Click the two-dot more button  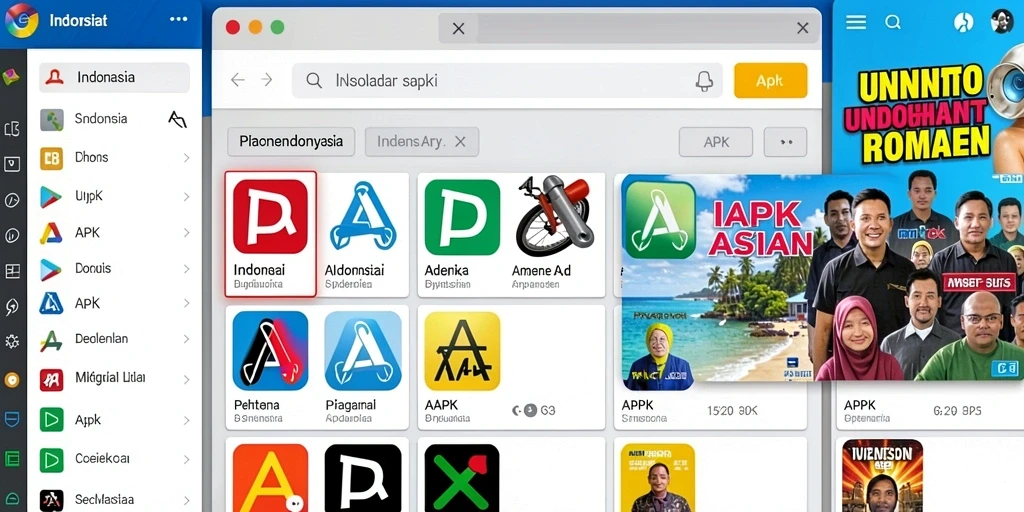click(x=786, y=142)
